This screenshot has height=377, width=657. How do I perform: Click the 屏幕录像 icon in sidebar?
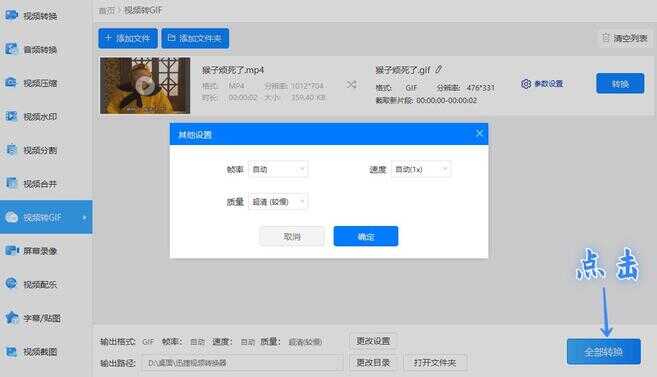tap(12, 250)
